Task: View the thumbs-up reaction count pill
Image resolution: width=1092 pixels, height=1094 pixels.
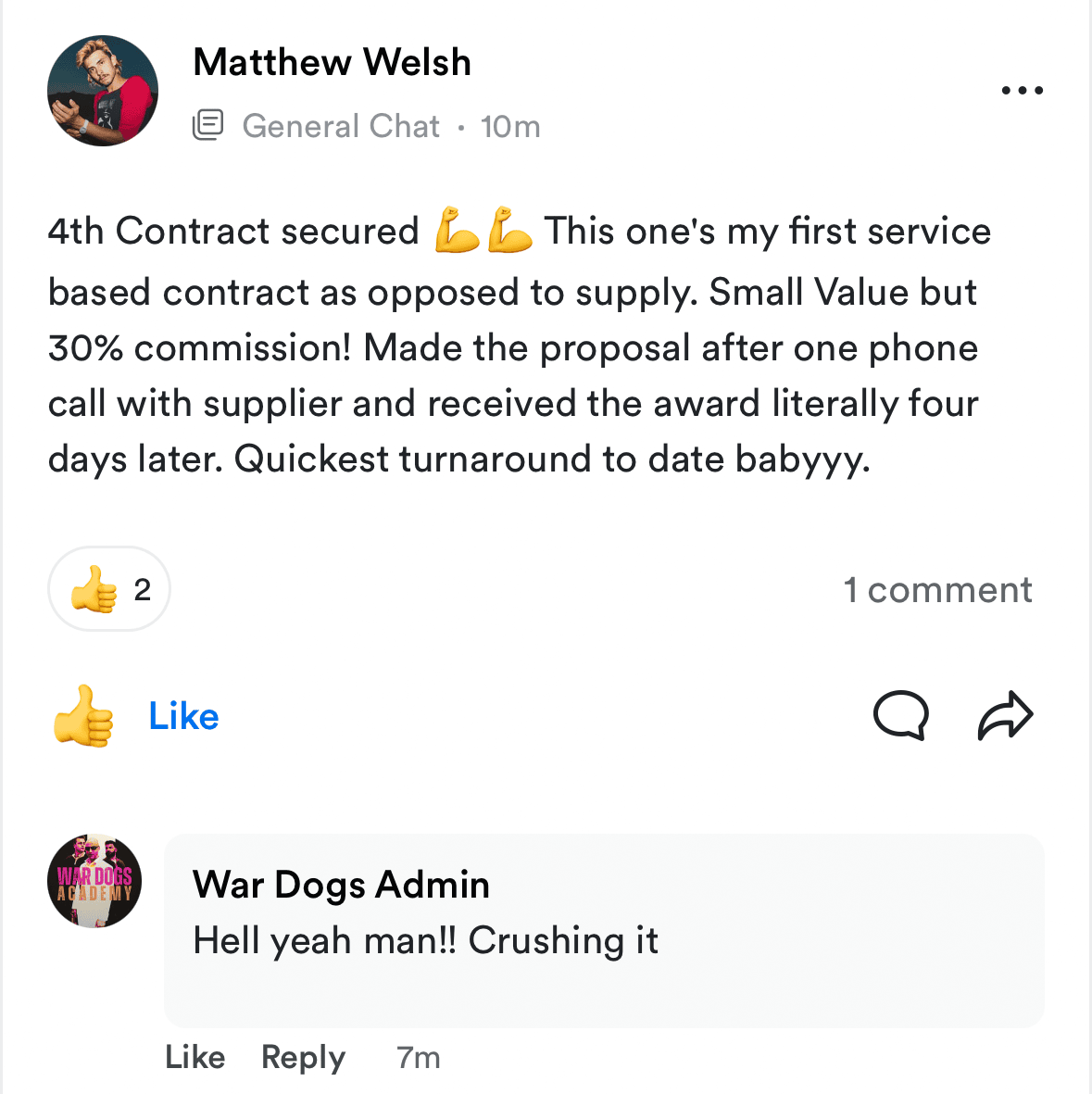Action: point(109,589)
